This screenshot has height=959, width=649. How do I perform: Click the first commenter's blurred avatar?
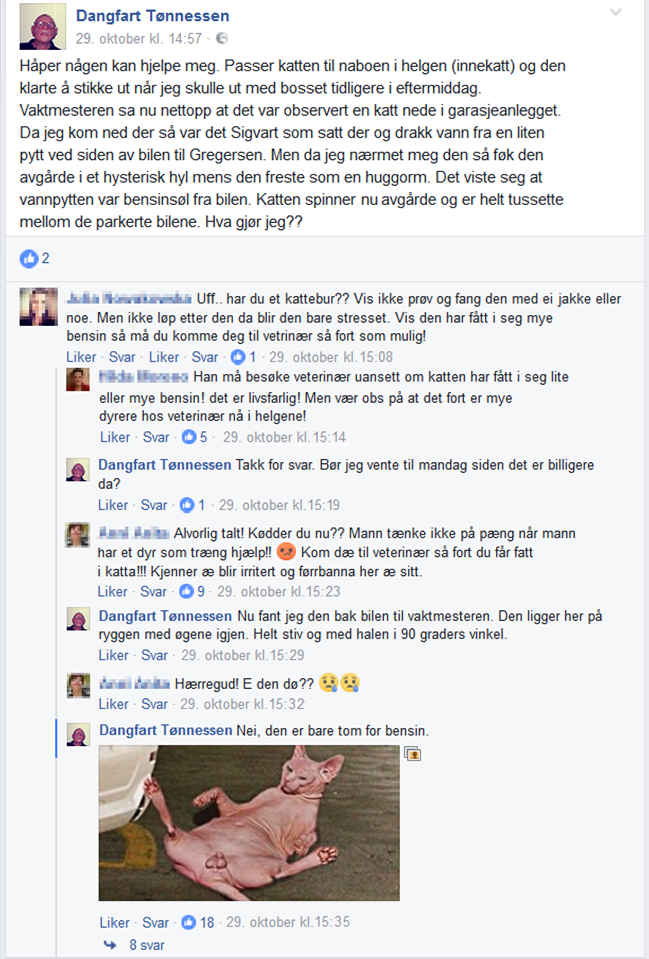pos(39,306)
